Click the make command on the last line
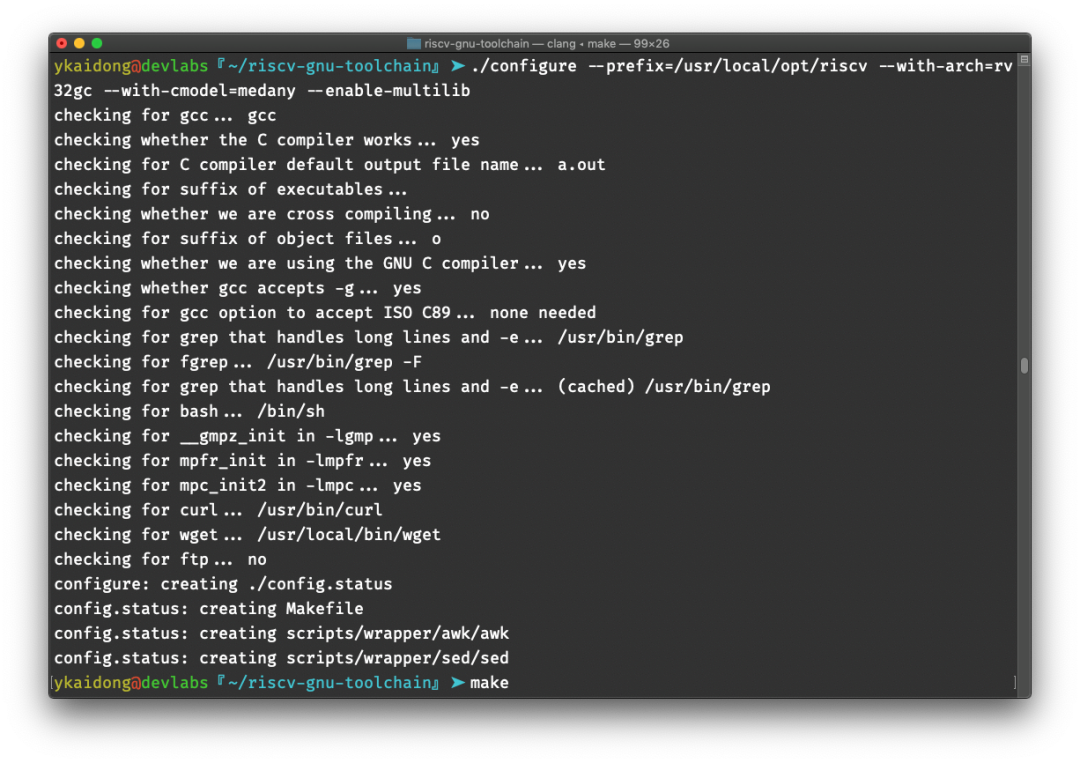Viewport: 1080px width, 763px height. [489, 682]
